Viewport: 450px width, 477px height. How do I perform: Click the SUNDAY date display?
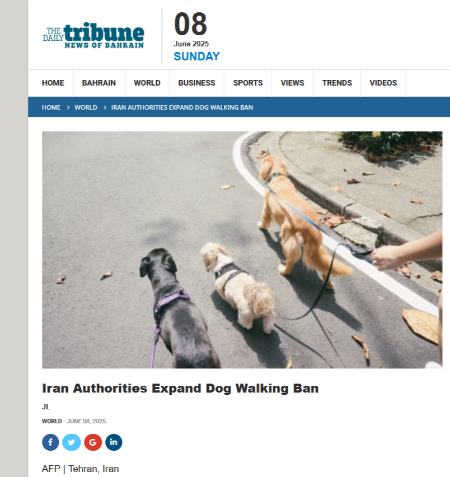197,56
